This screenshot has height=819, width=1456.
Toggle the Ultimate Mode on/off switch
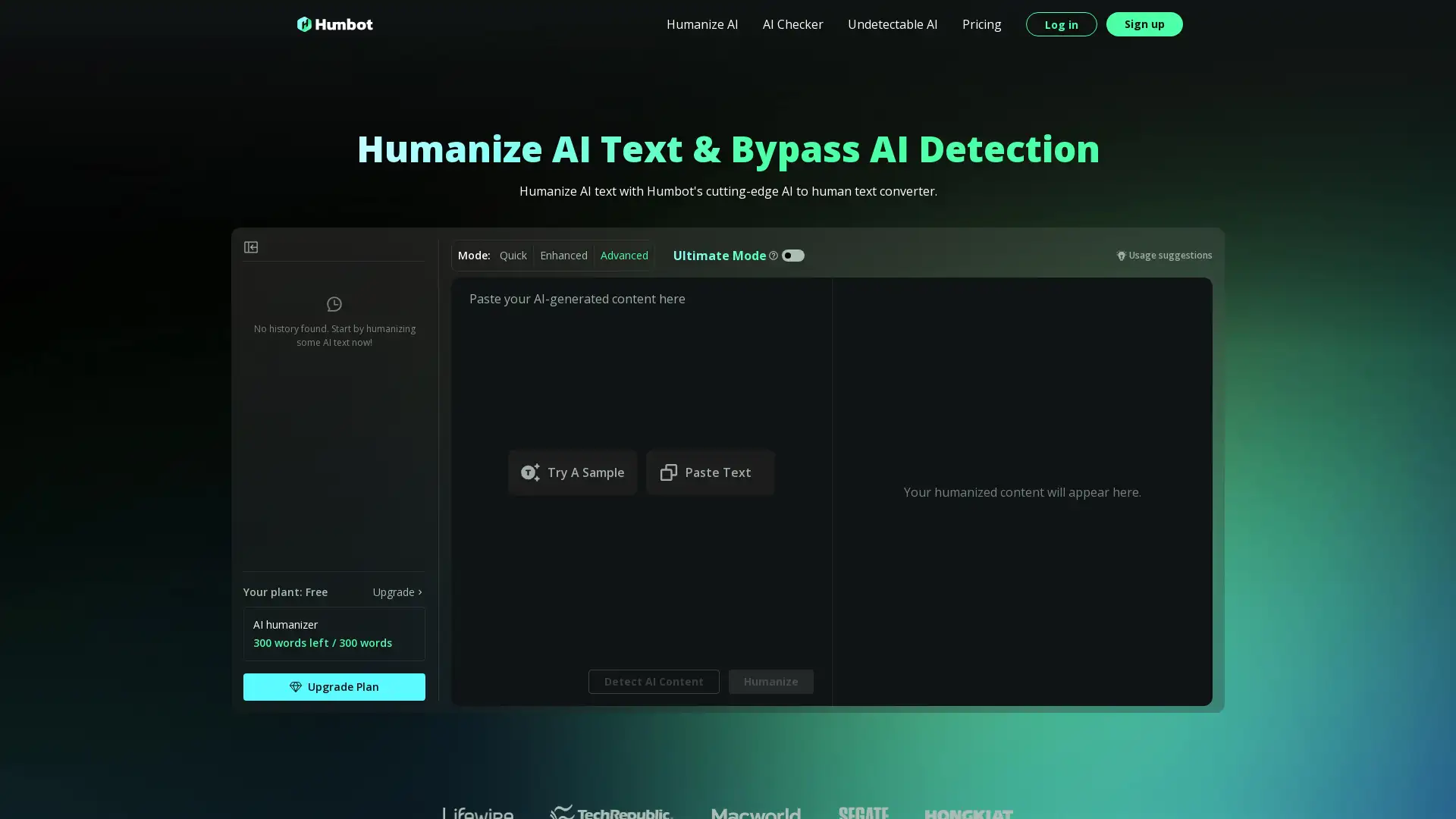click(793, 256)
